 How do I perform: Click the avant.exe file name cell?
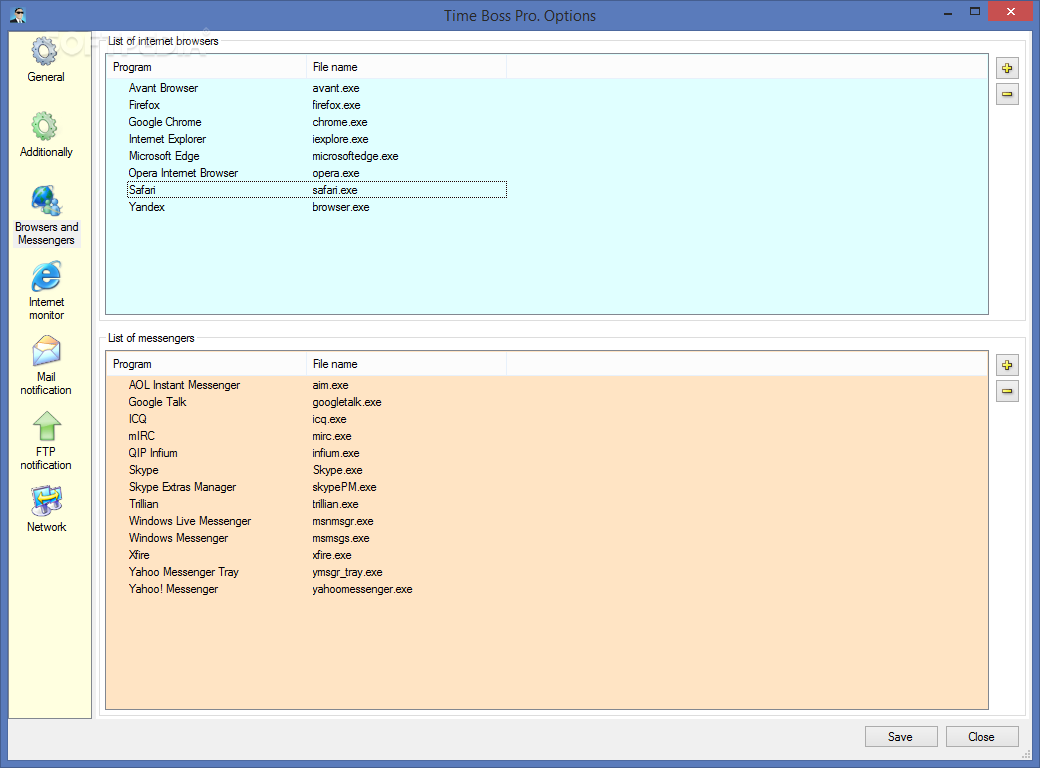coord(336,88)
